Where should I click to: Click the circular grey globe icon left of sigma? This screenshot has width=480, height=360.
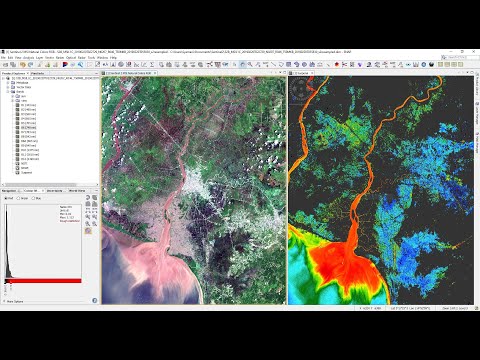pos(121,64)
